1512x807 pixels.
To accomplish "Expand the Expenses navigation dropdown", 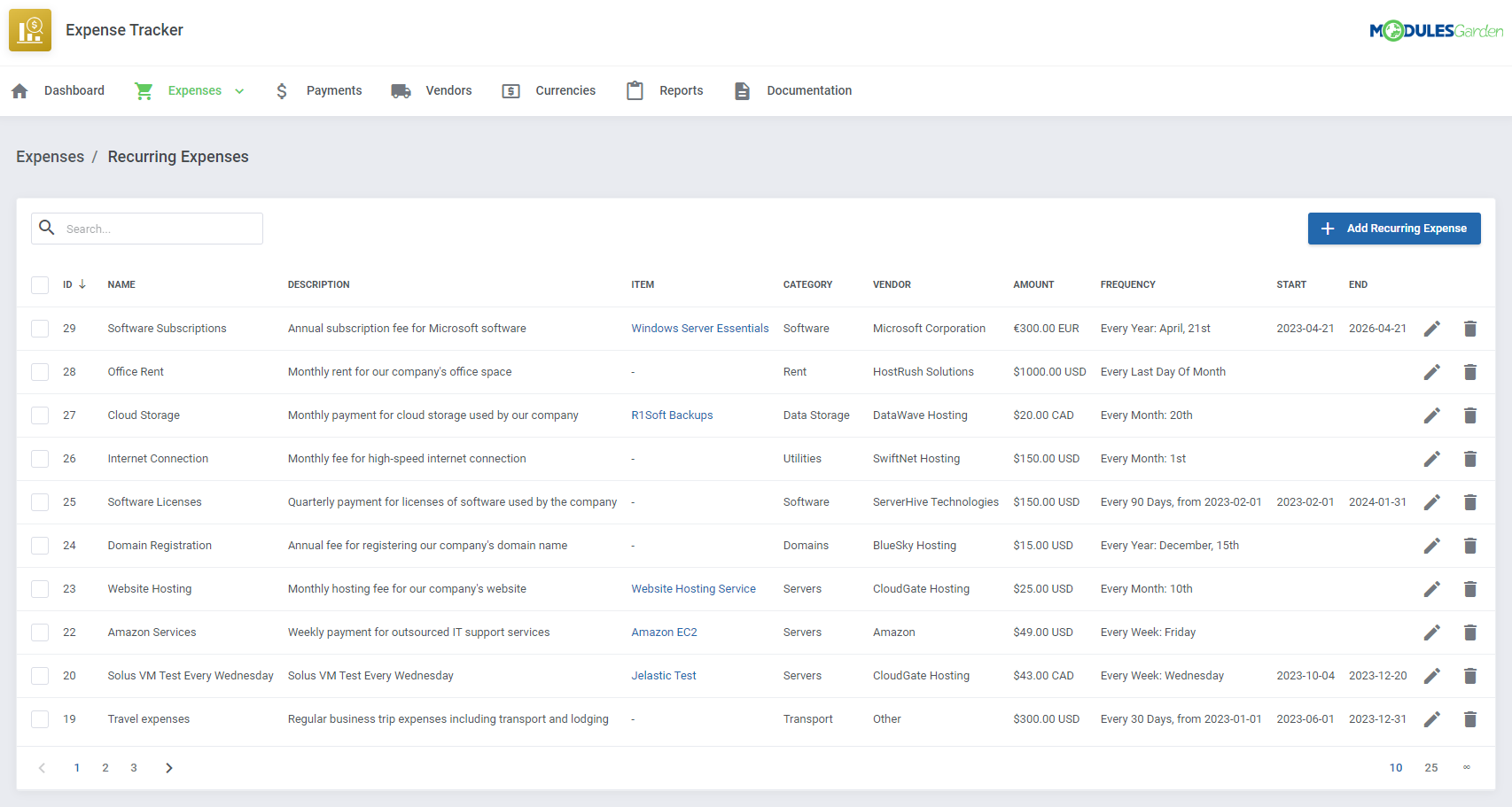I will pos(238,90).
